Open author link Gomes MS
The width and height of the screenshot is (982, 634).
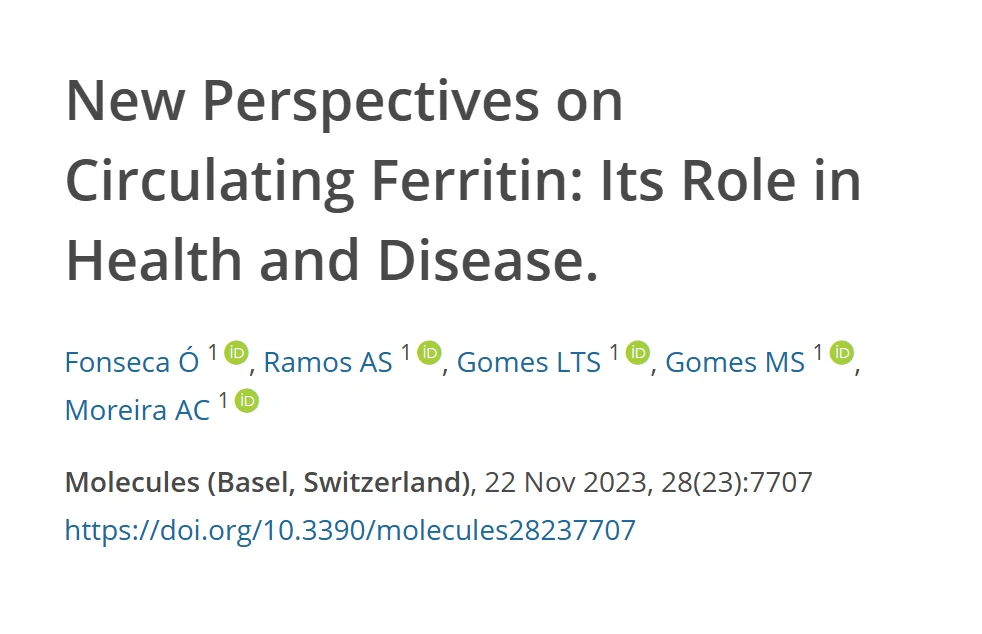(x=735, y=362)
